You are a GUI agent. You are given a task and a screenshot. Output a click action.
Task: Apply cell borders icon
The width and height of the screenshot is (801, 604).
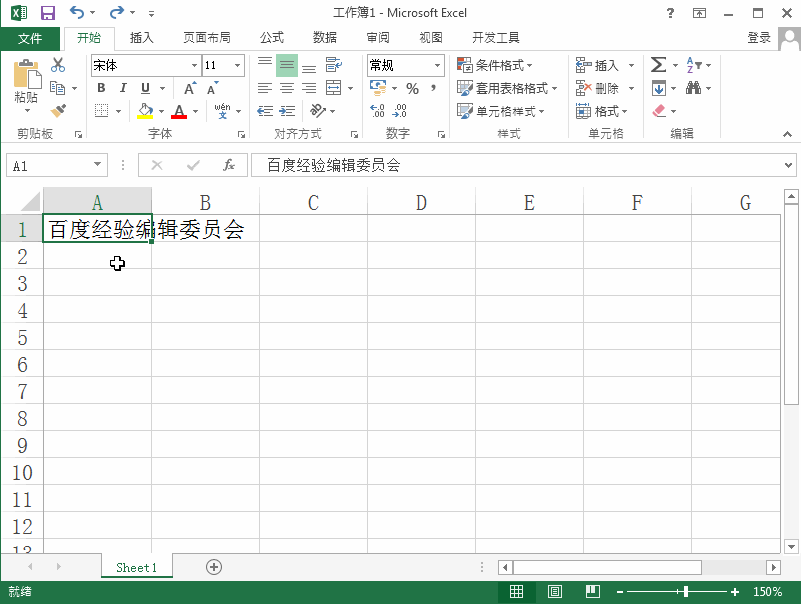click(102, 111)
